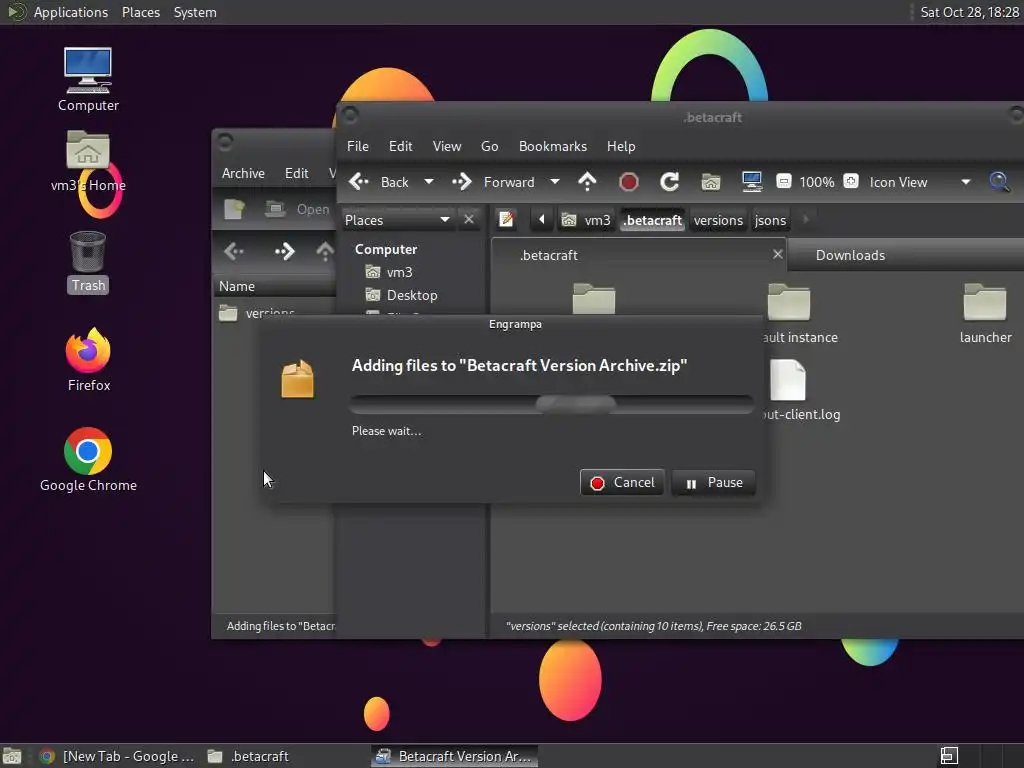The height and width of the screenshot is (768, 1024).
Task: Click the archive progress bar
Action: pyautogui.click(x=551, y=404)
